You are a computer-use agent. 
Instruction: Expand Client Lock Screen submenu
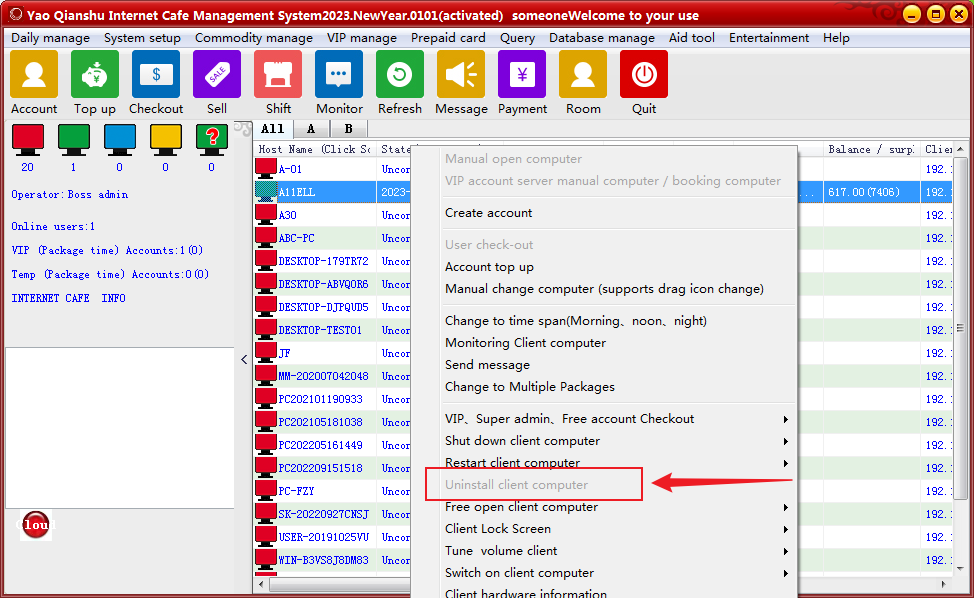pyautogui.click(x=786, y=530)
